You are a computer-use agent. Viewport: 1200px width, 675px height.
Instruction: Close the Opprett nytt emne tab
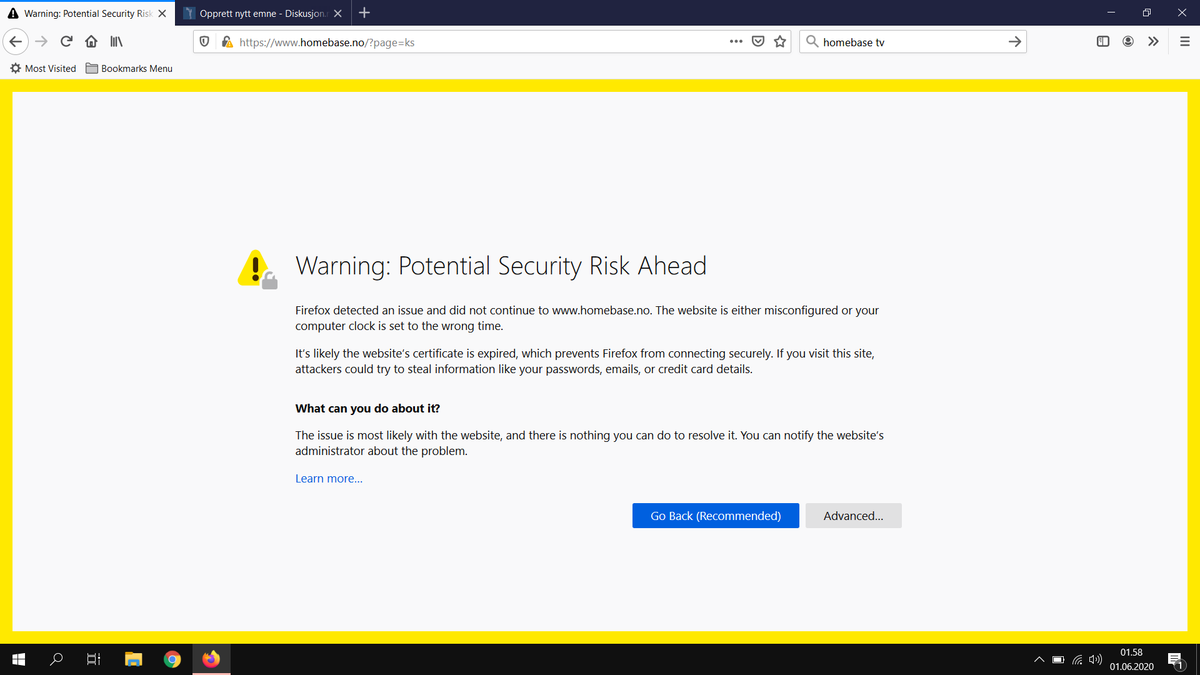337,14
